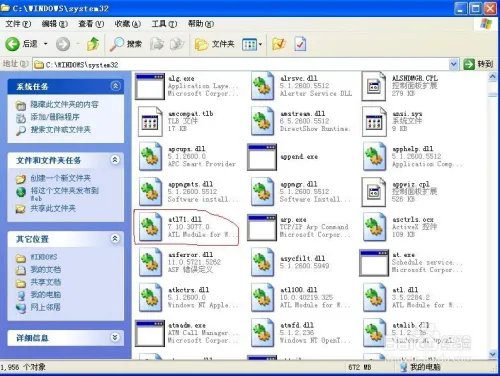Collapse the 其它位置 panel
Image resolution: width=500 pixels, height=376 pixels.
115,239
